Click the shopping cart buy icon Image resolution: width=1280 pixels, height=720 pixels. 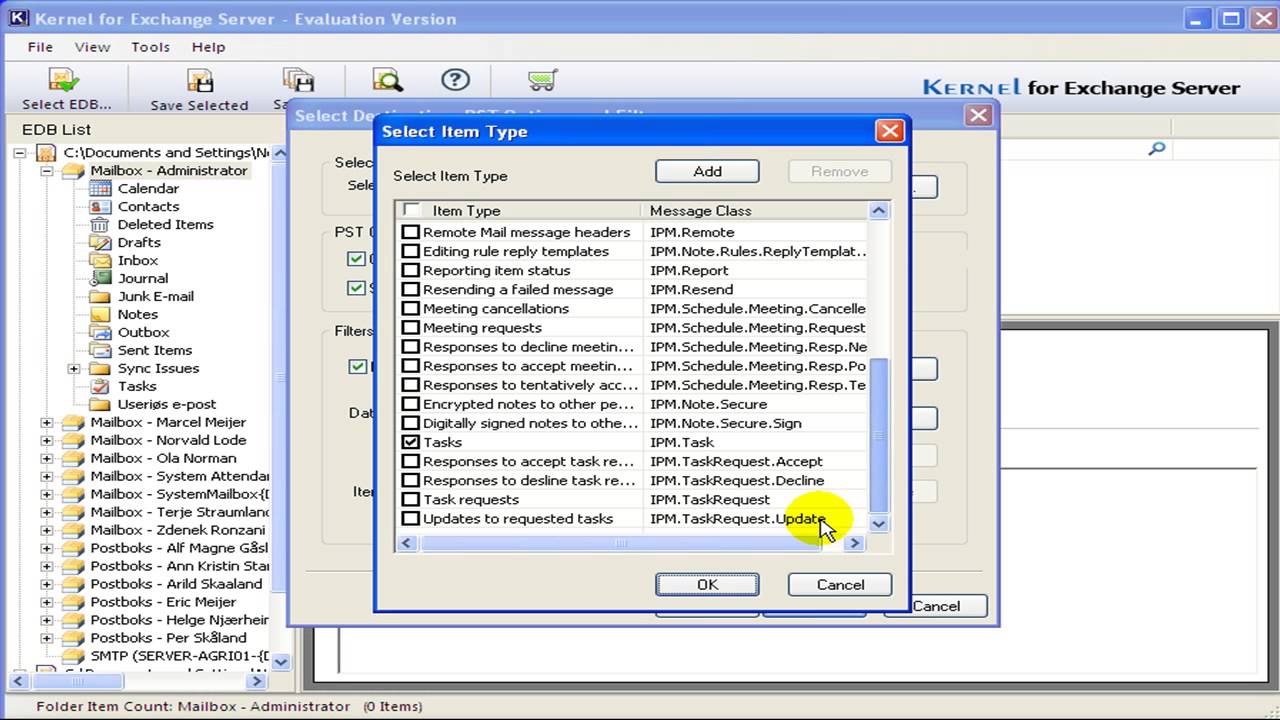pyautogui.click(x=542, y=80)
